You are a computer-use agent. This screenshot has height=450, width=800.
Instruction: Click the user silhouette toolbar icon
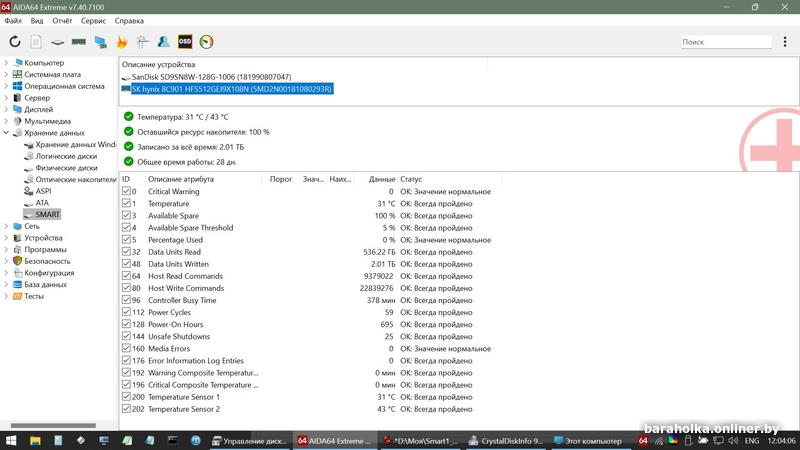click(x=163, y=42)
